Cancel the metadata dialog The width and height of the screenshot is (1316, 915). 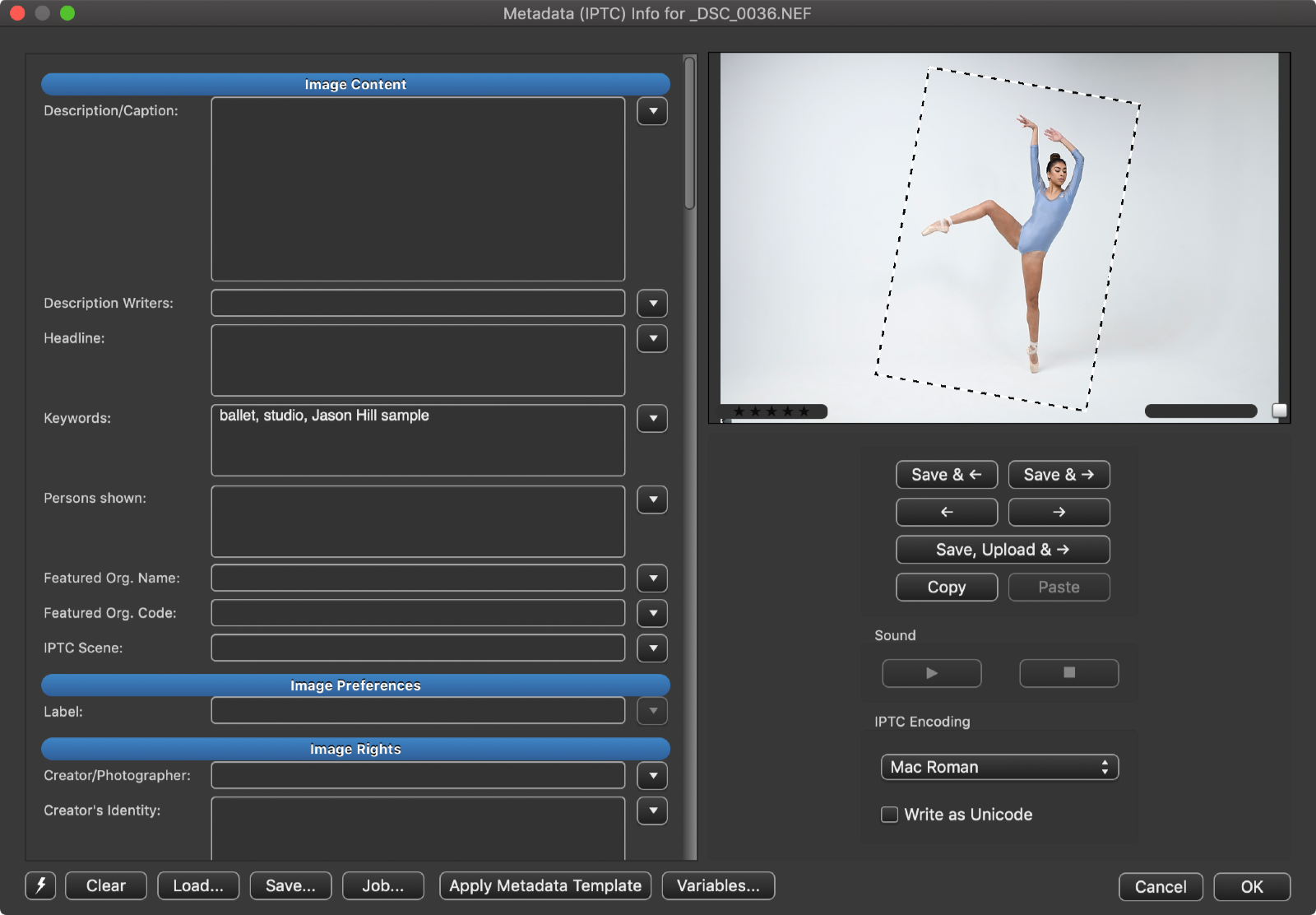point(1161,887)
